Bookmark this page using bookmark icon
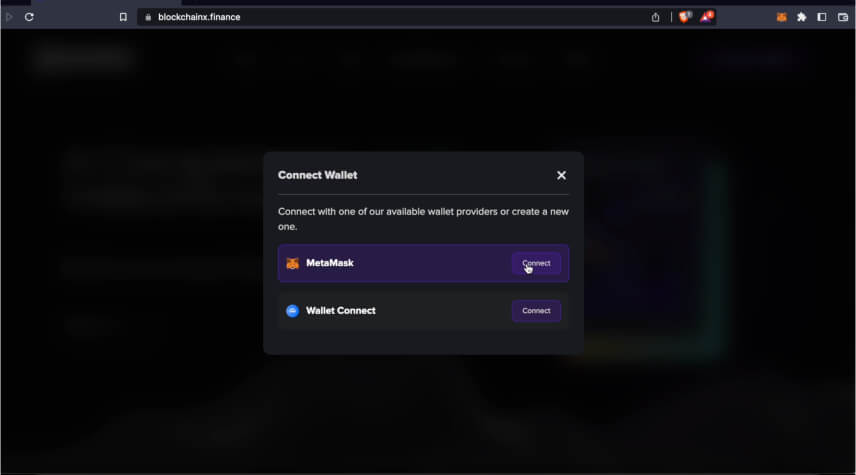This screenshot has width=856, height=475. [123, 17]
